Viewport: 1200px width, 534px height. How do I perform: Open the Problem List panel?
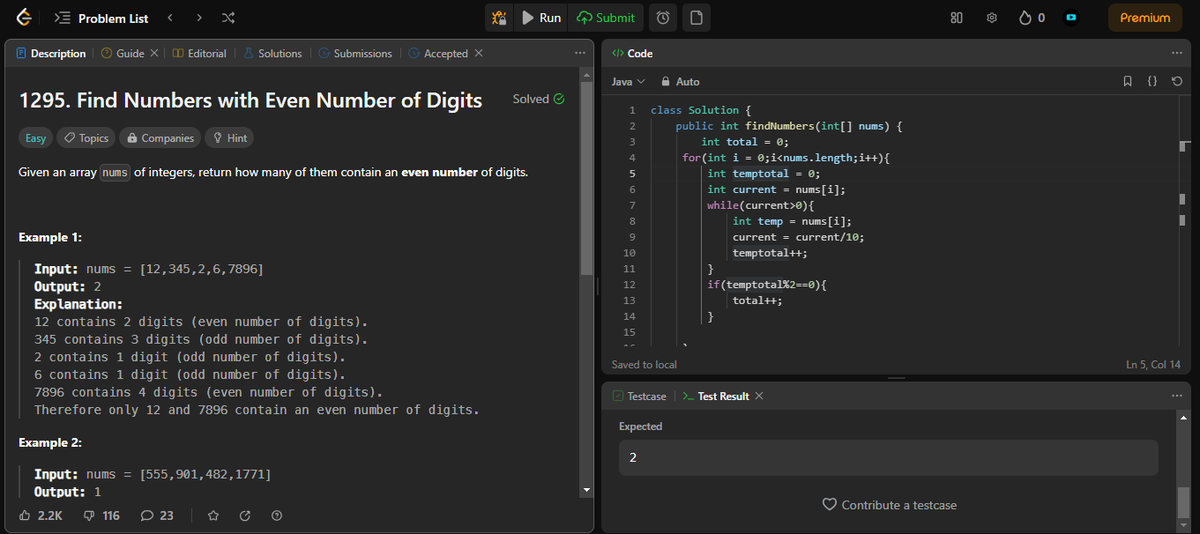[x=103, y=18]
